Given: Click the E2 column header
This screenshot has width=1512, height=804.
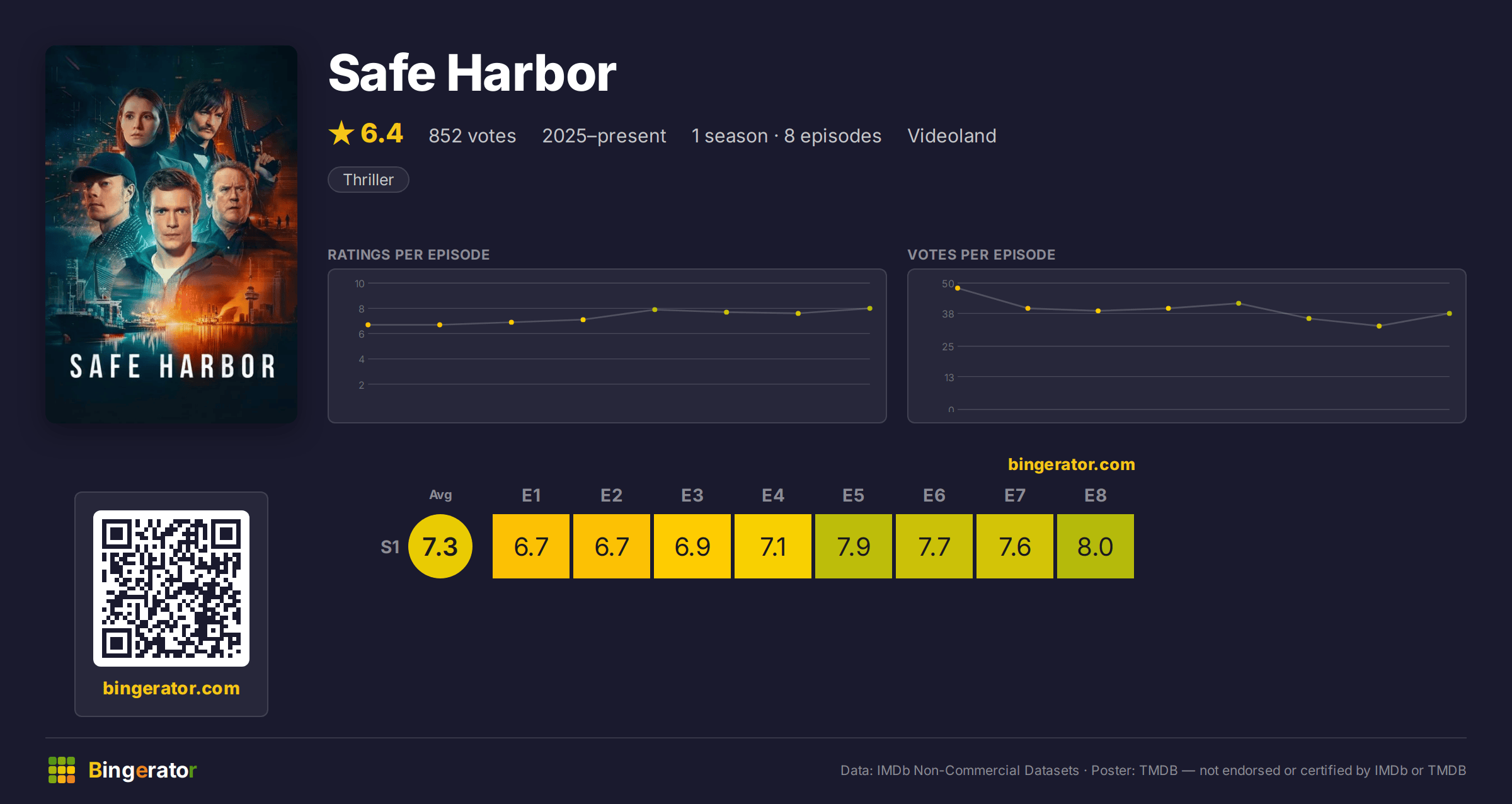Looking at the screenshot, I should [612, 495].
